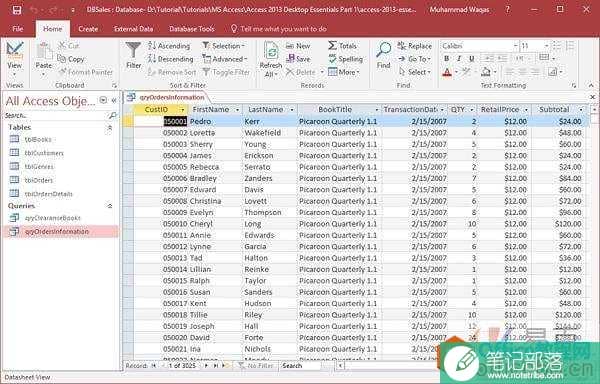Click the Copy command
Viewport: 600px width, 384px height.
[x=71, y=59]
